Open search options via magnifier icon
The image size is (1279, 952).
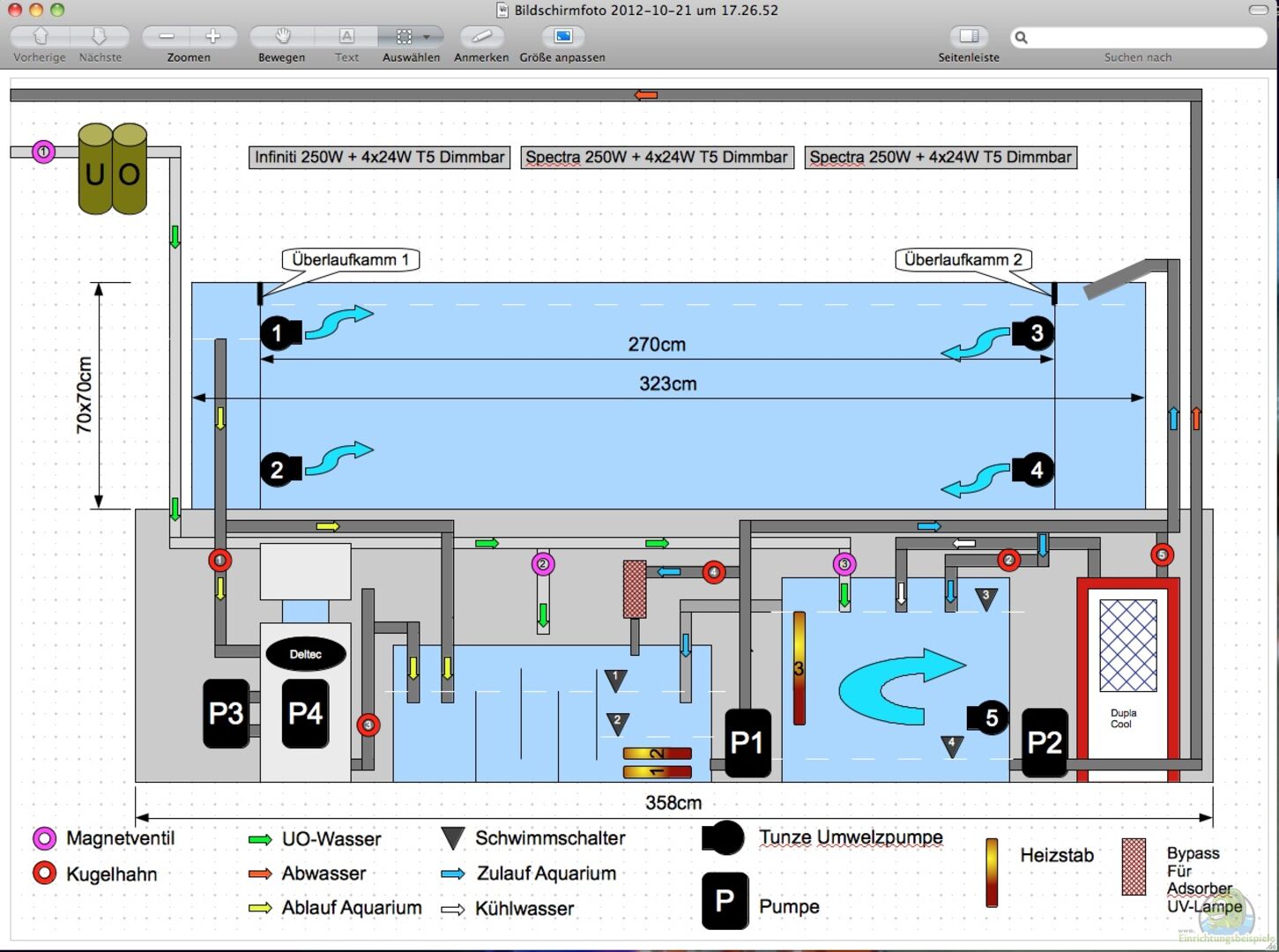tap(1022, 37)
